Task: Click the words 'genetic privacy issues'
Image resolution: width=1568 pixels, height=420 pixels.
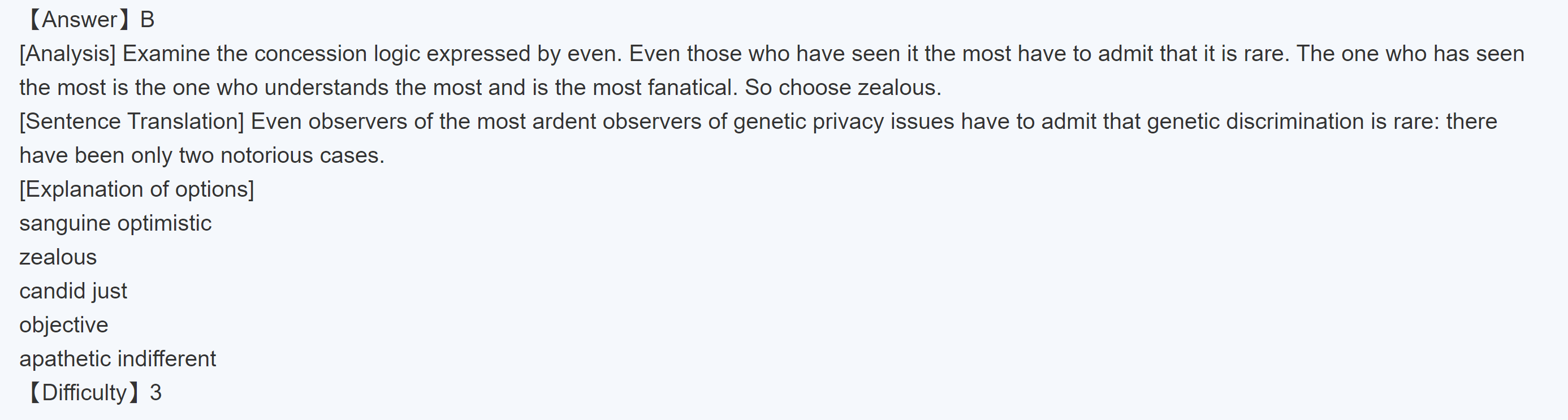Action: [x=843, y=122]
